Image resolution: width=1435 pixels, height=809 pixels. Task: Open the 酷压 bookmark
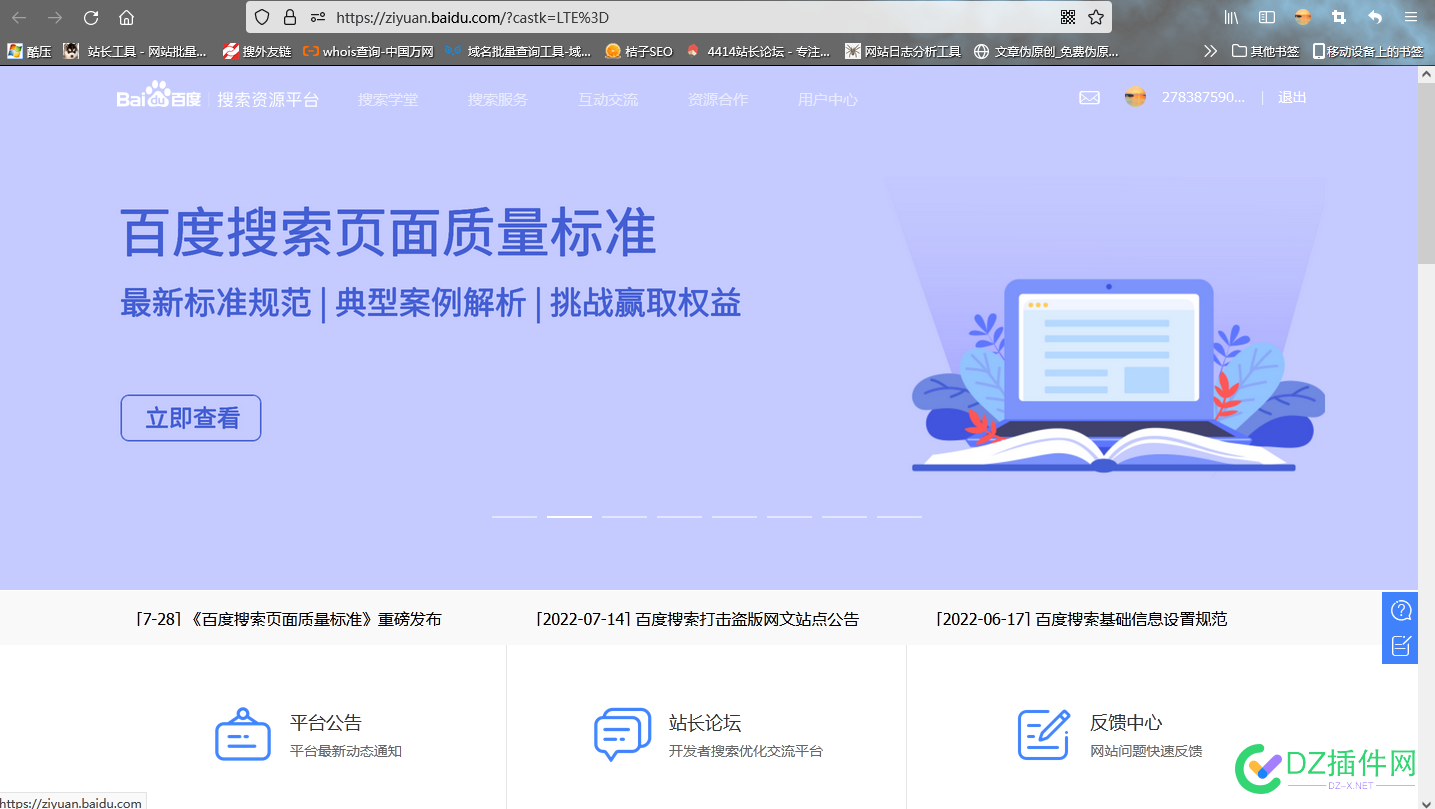29,51
